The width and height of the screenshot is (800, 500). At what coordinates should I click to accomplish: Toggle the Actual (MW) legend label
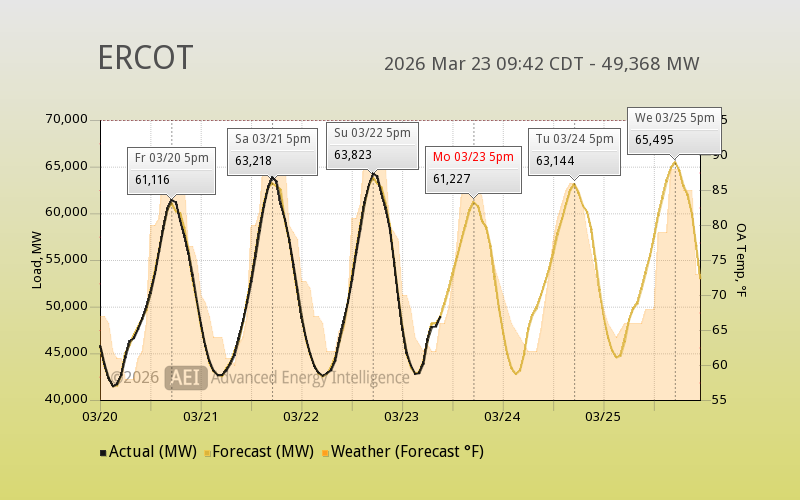[x=151, y=452]
